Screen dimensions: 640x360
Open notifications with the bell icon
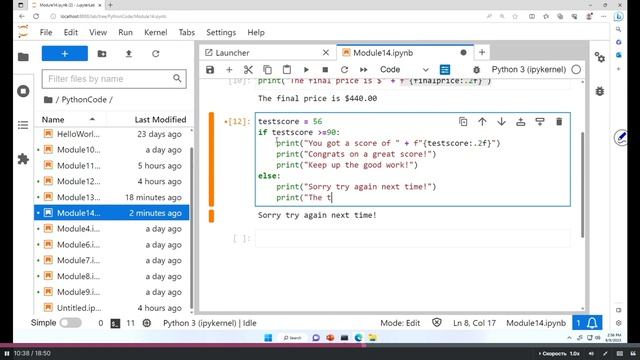click(592, 323)
